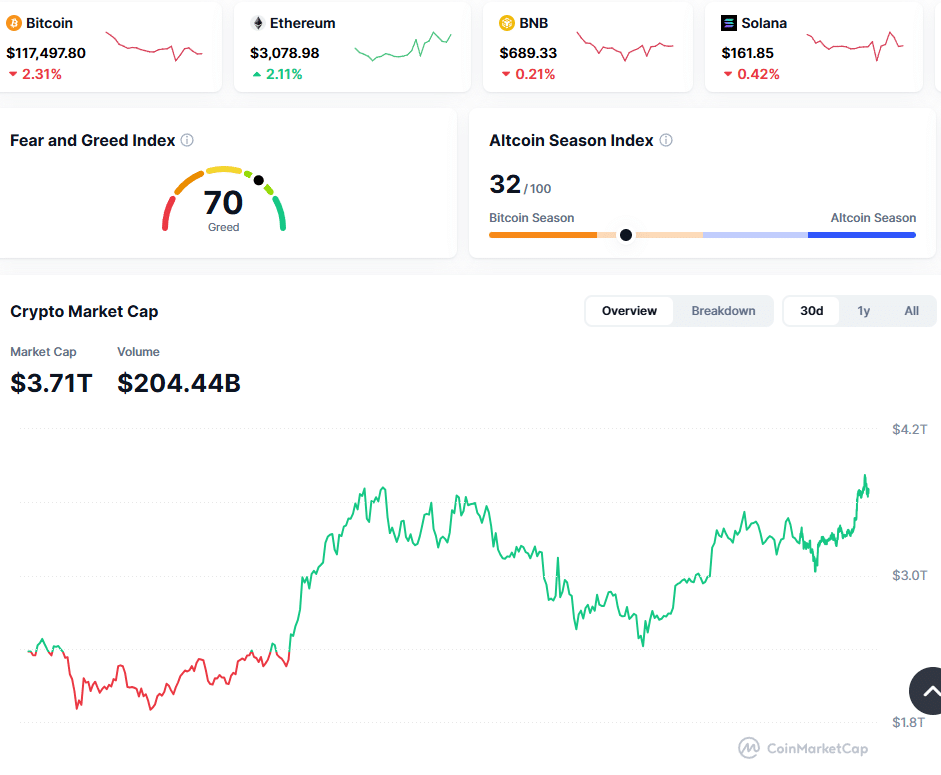Open Fear and Greed Index info icon
Viewport: 941px width, 775px height.
point(187,140)
